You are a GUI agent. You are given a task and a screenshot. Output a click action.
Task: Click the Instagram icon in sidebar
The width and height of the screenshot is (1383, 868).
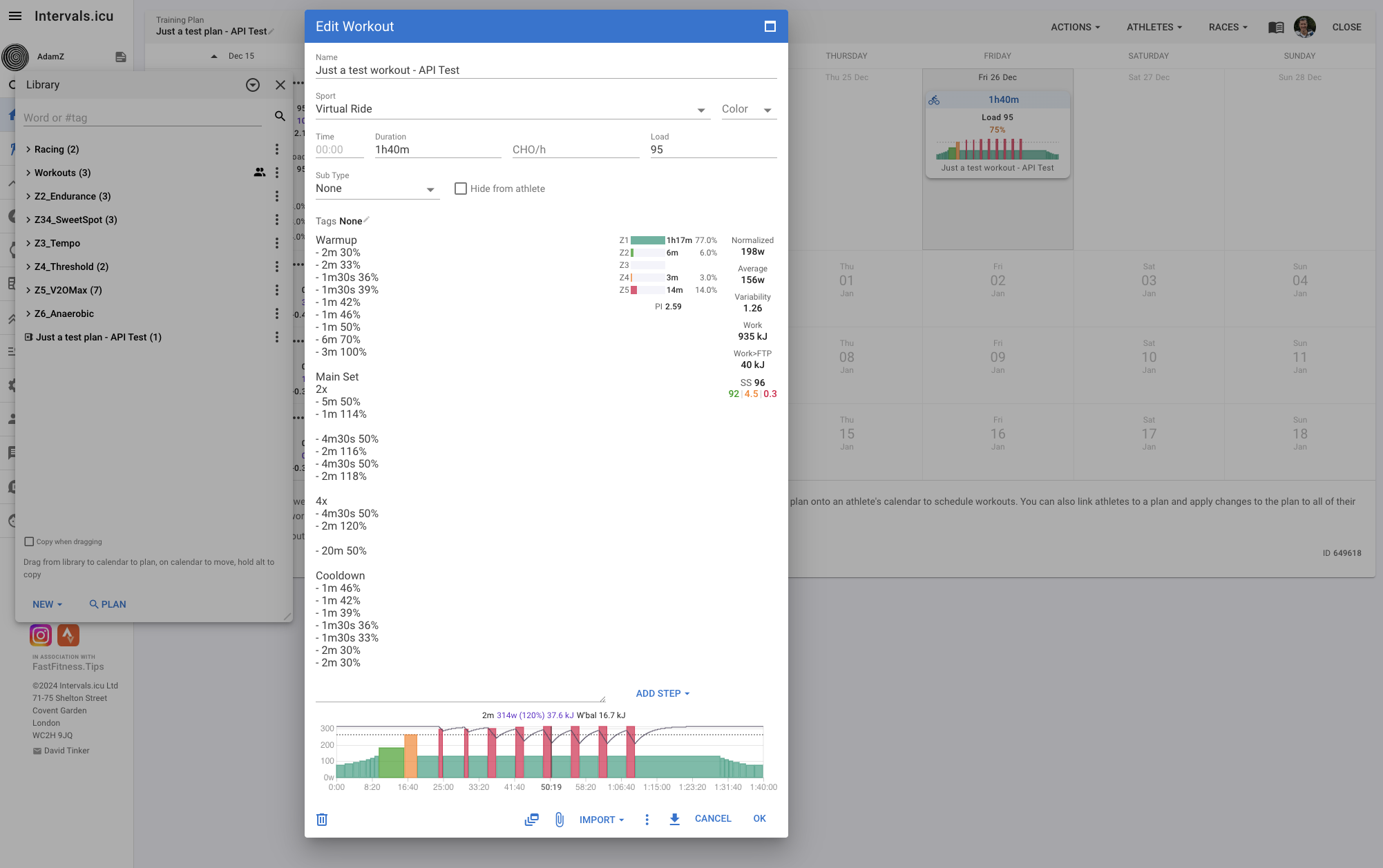(41, 635)
